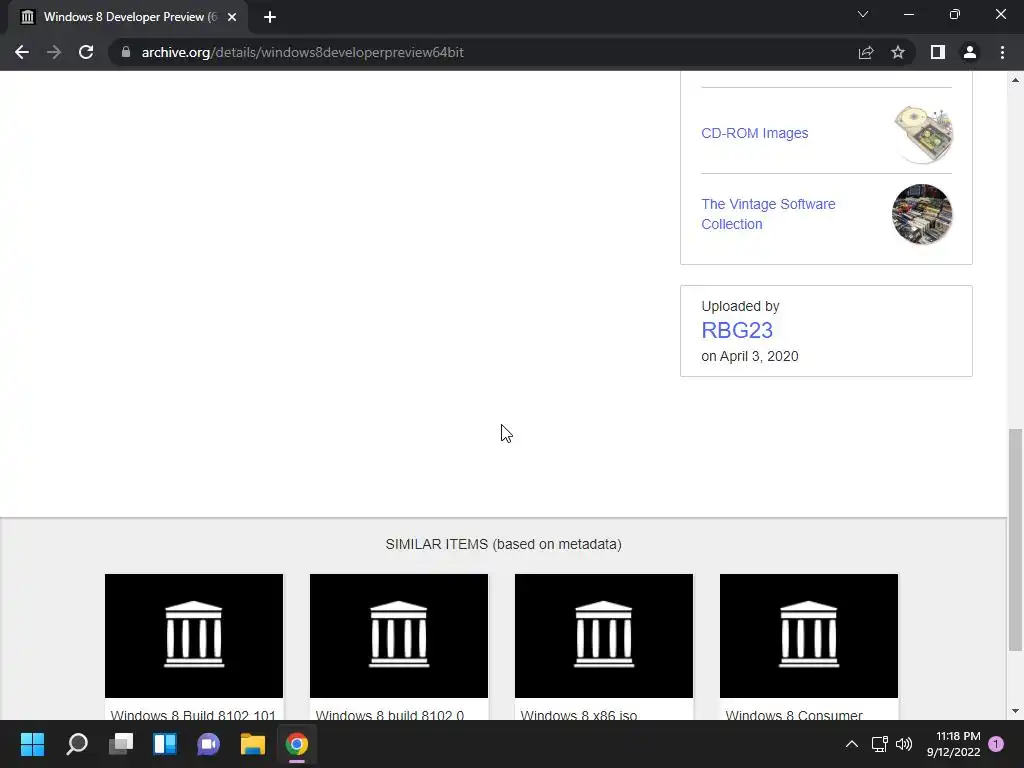Open the Windows 8 Consumer item thumbnail
Image resolution: width=1024 pixels, height=768 pixels.
809,635
